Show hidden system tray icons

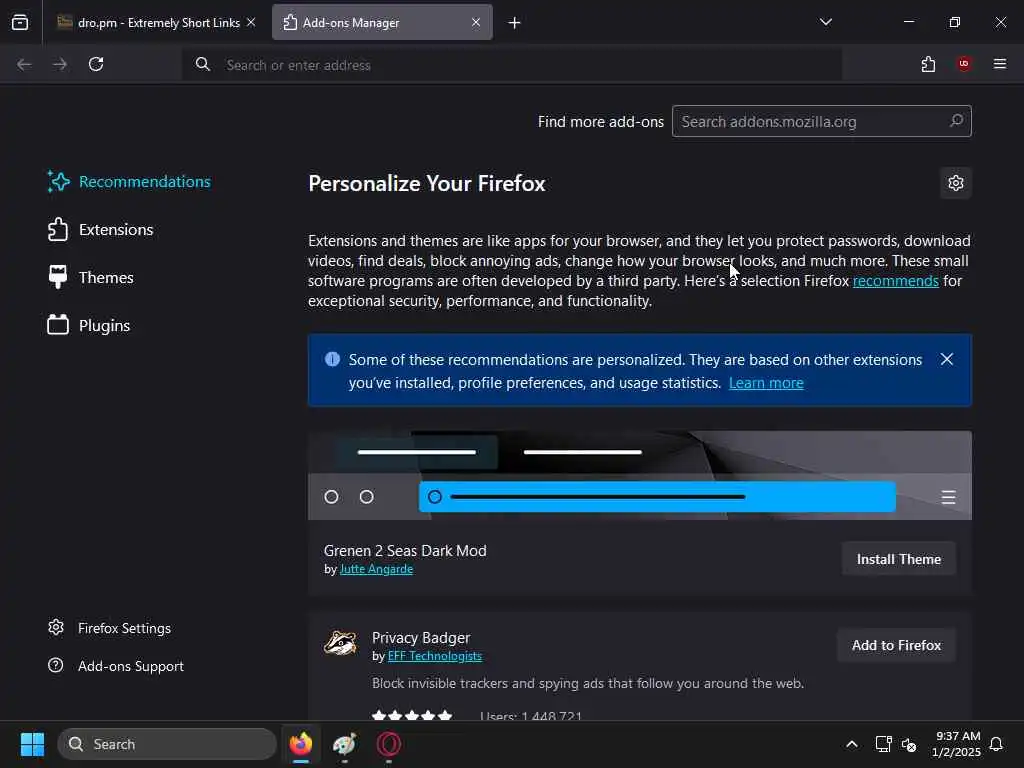(852, 744)
